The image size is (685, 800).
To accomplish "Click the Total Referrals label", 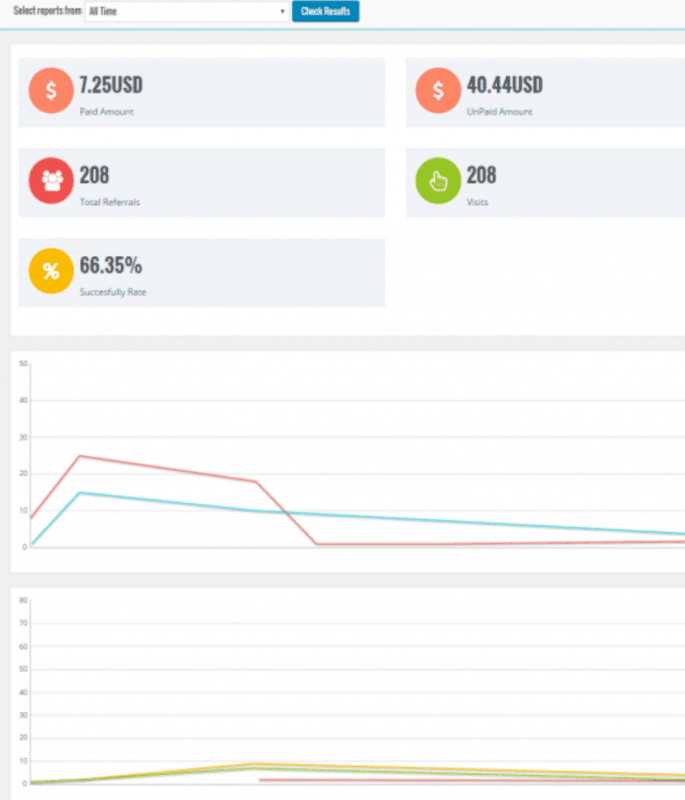I will (x=110, y=202).
